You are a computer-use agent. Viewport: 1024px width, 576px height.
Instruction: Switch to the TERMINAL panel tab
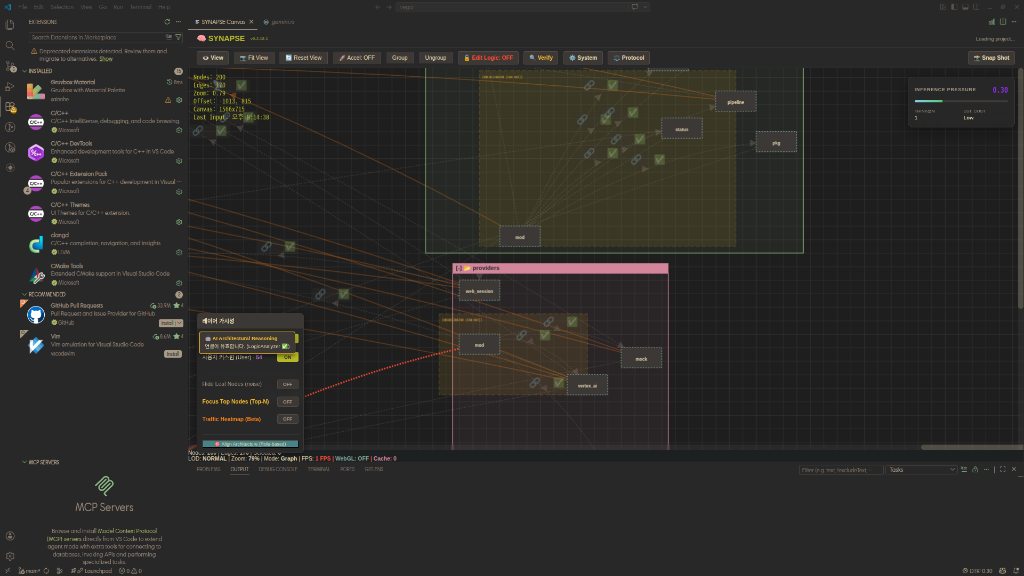[319, 470]
